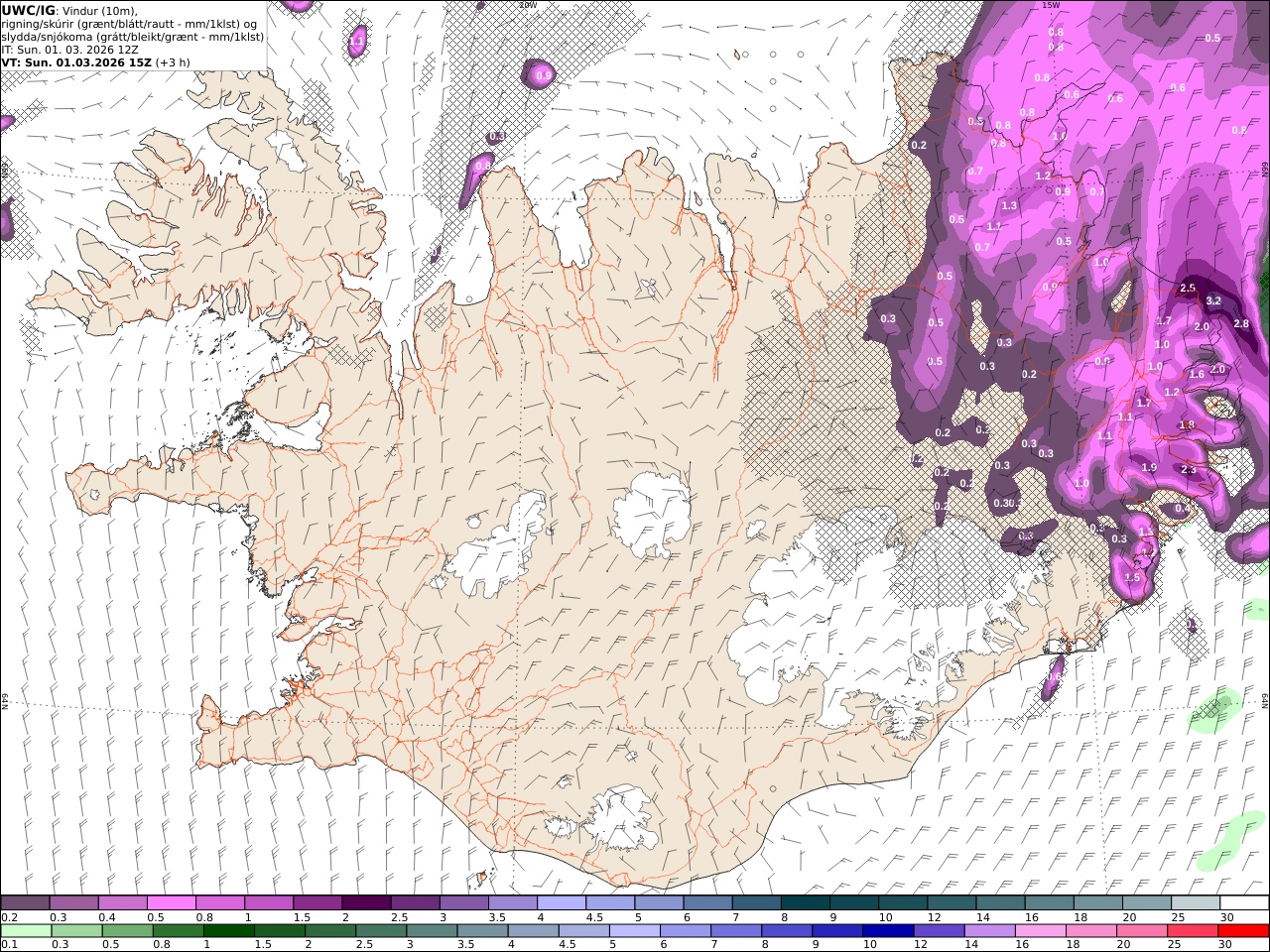Screen dimensions: 1270x952
Task: Click the white snow-legend swatch after the 30 label
Action: pos(1244,903)
